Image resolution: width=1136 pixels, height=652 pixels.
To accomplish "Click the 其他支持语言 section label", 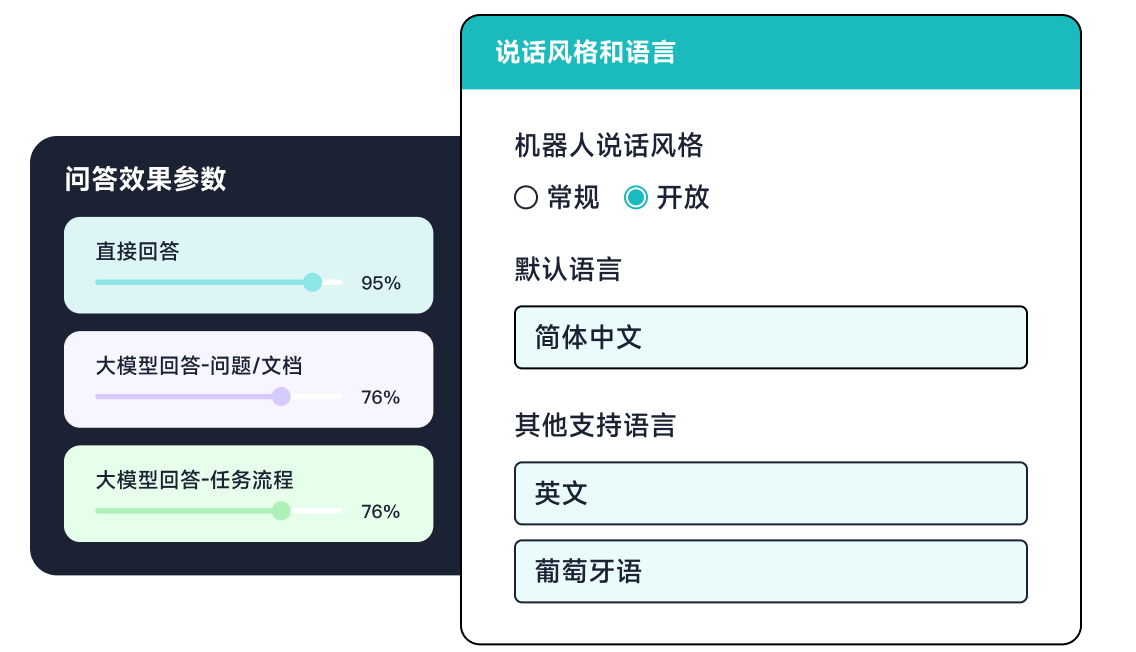I will [x=595, y=426].
